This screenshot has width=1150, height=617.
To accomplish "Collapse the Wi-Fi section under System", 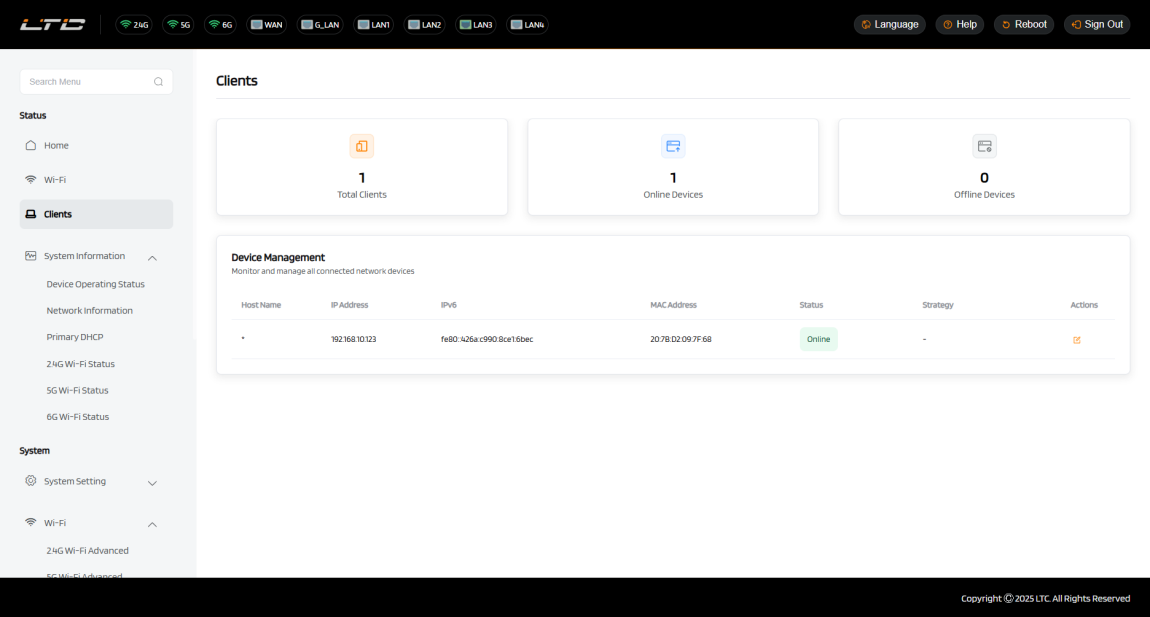I will click(x=152, y=524).
